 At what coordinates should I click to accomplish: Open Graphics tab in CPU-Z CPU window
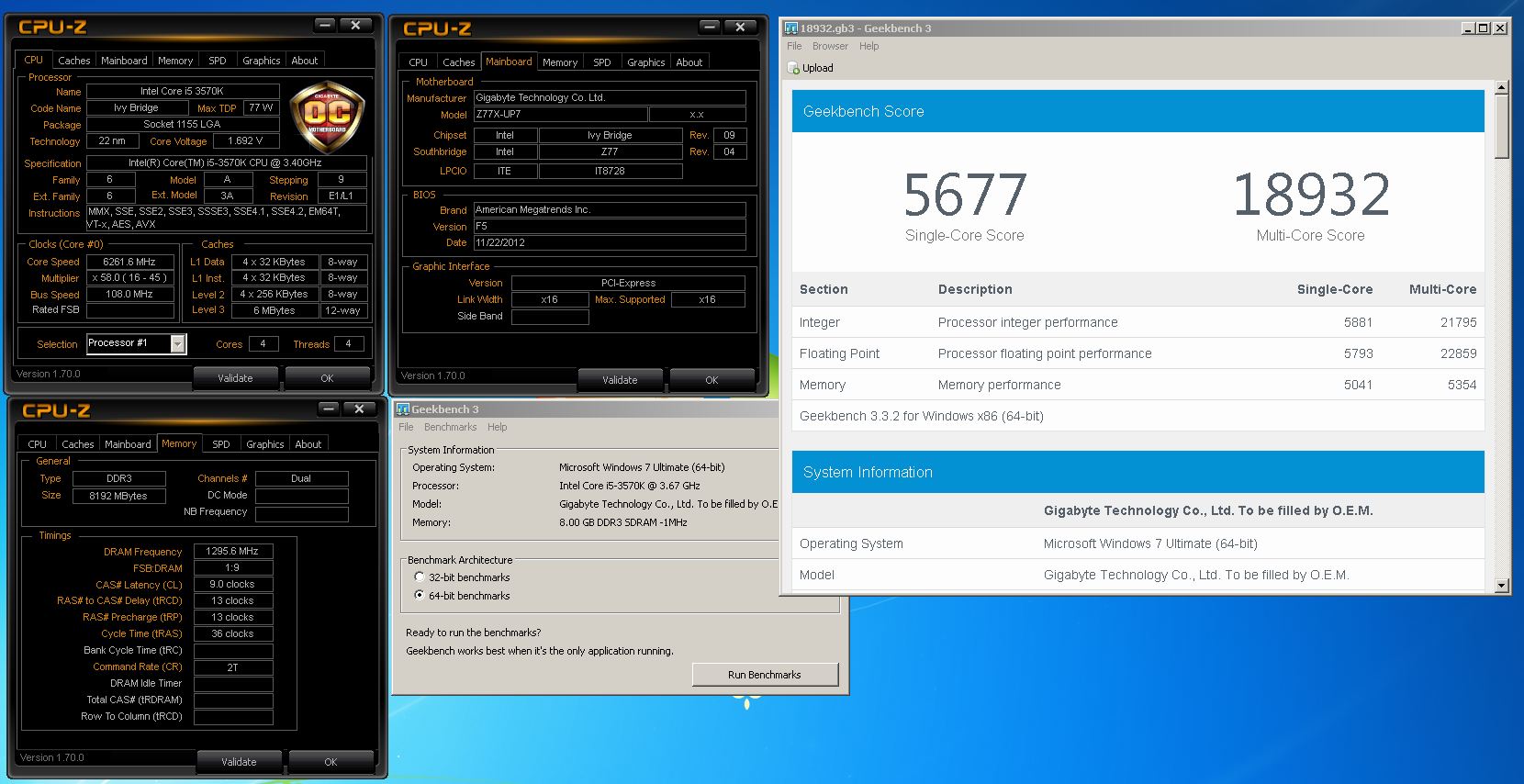[x=262, y=61]
